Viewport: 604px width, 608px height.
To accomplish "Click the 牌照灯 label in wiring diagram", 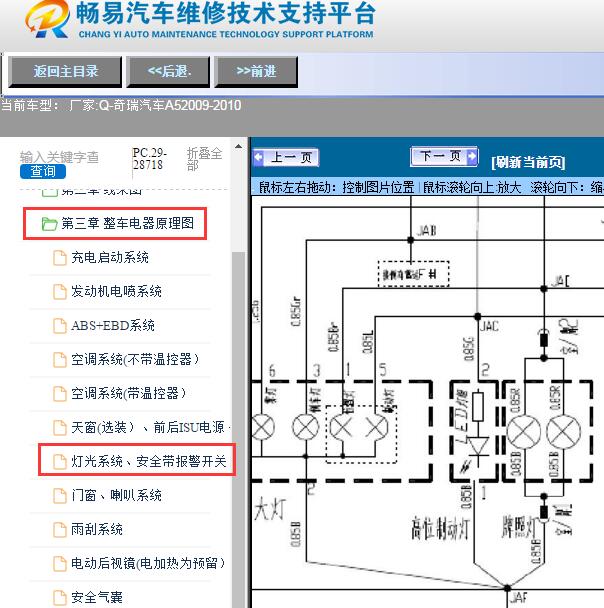I will coord(518,526).
